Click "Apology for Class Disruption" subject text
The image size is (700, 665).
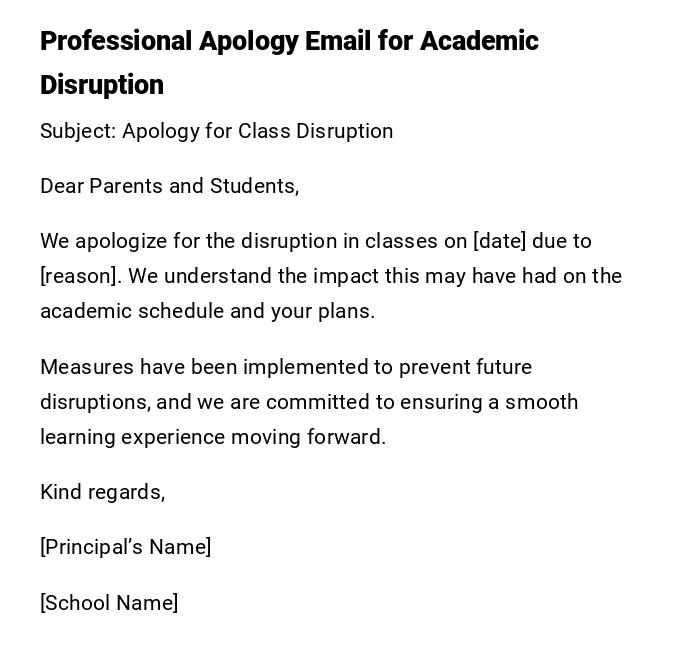257,131
